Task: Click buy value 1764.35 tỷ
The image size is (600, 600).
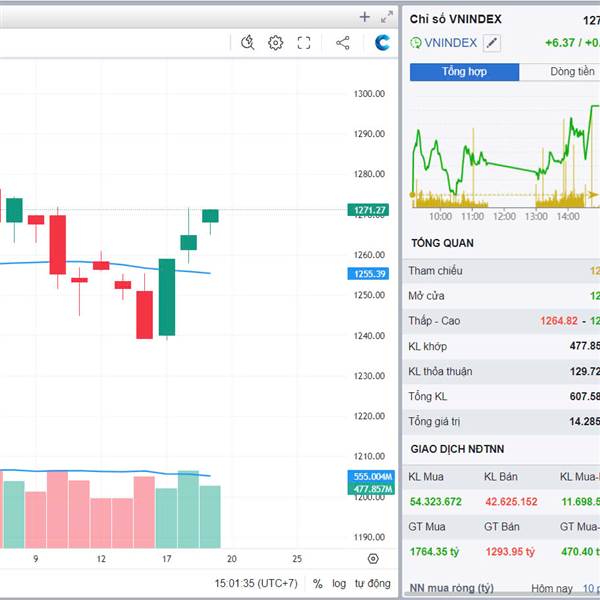Action: pyautogui.click(x=434, y=552)
